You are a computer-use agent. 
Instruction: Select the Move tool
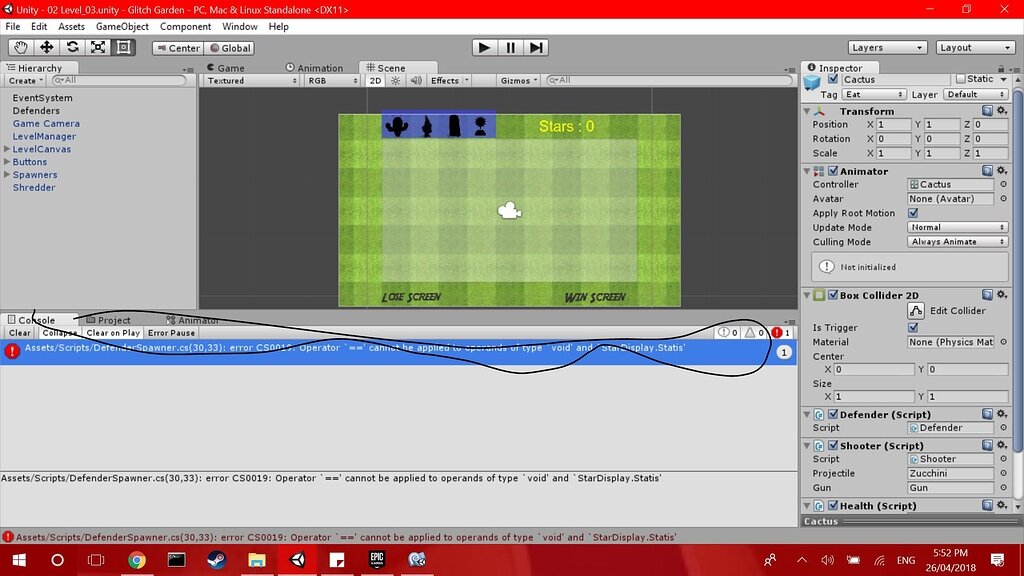click(46, 47)
